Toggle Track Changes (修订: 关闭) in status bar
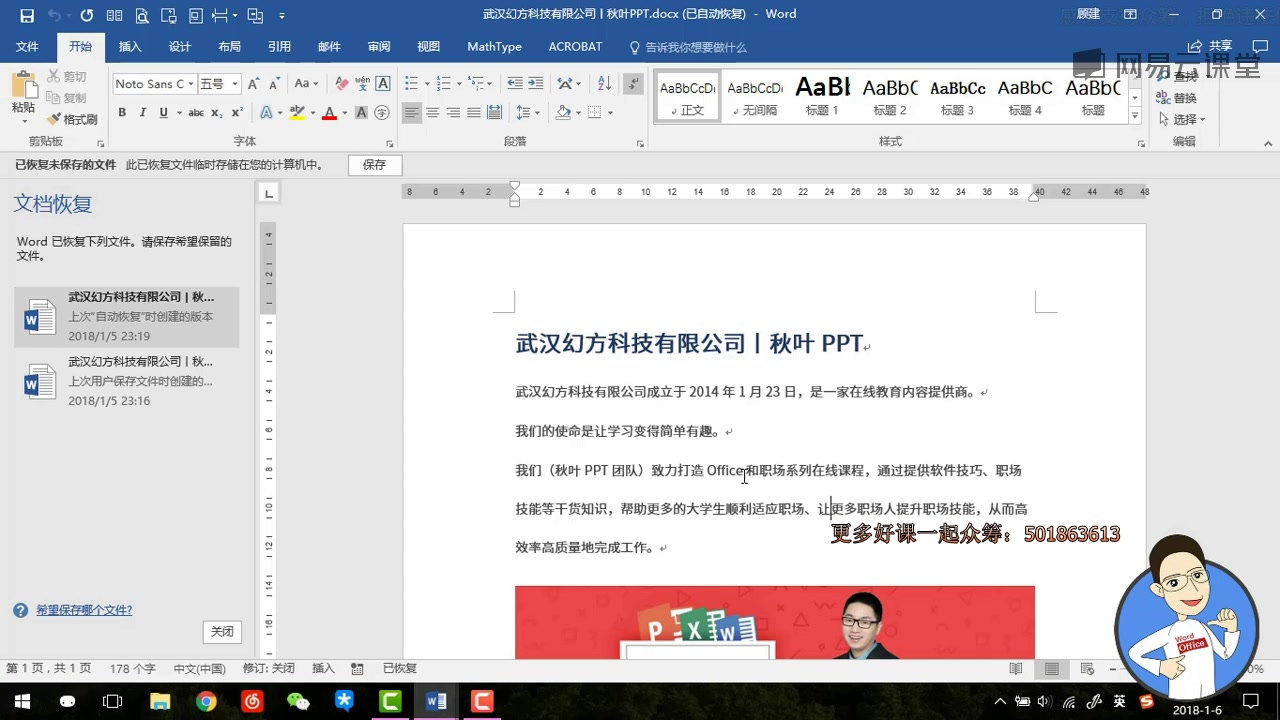 (269, 669)
